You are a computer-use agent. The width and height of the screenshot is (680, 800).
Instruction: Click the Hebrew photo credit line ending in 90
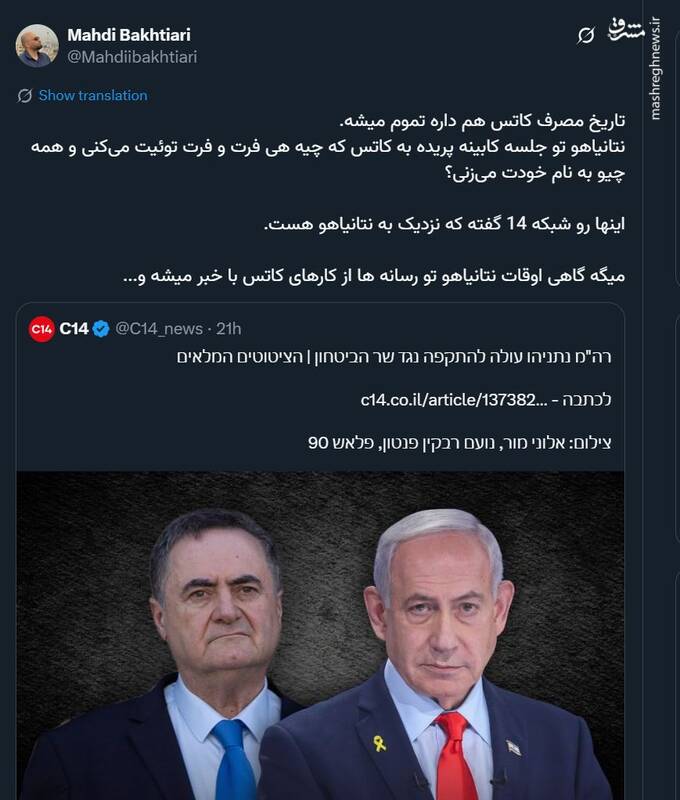pyautogui.click(x=460, y=443)
